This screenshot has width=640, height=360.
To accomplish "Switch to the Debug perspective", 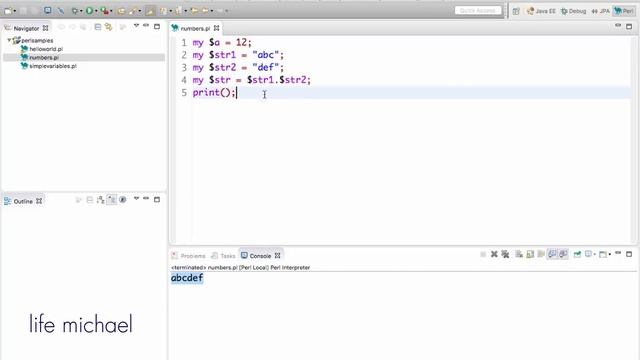I will coord(573,11).
